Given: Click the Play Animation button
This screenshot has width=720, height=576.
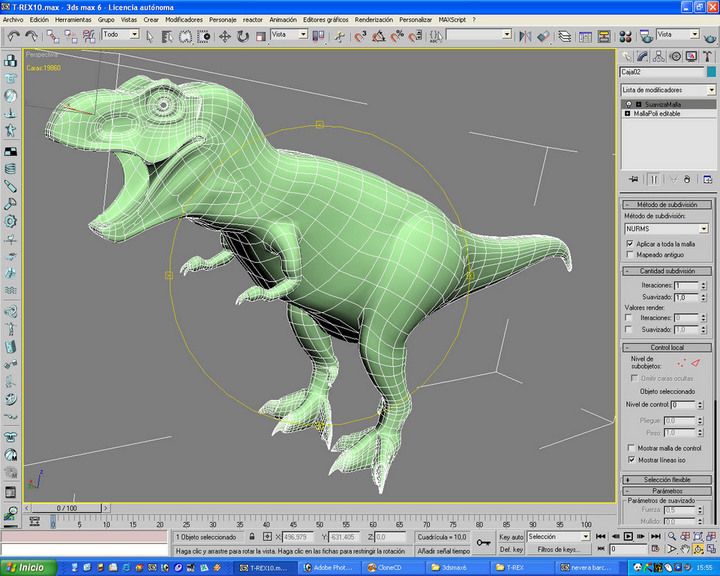Looking at the screenshot, I should pos(629,536).
